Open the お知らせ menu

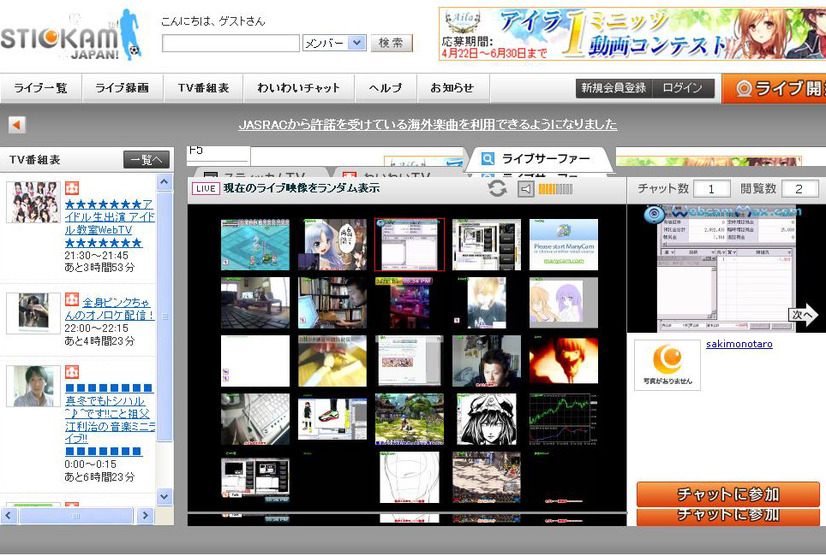(453, 88)
